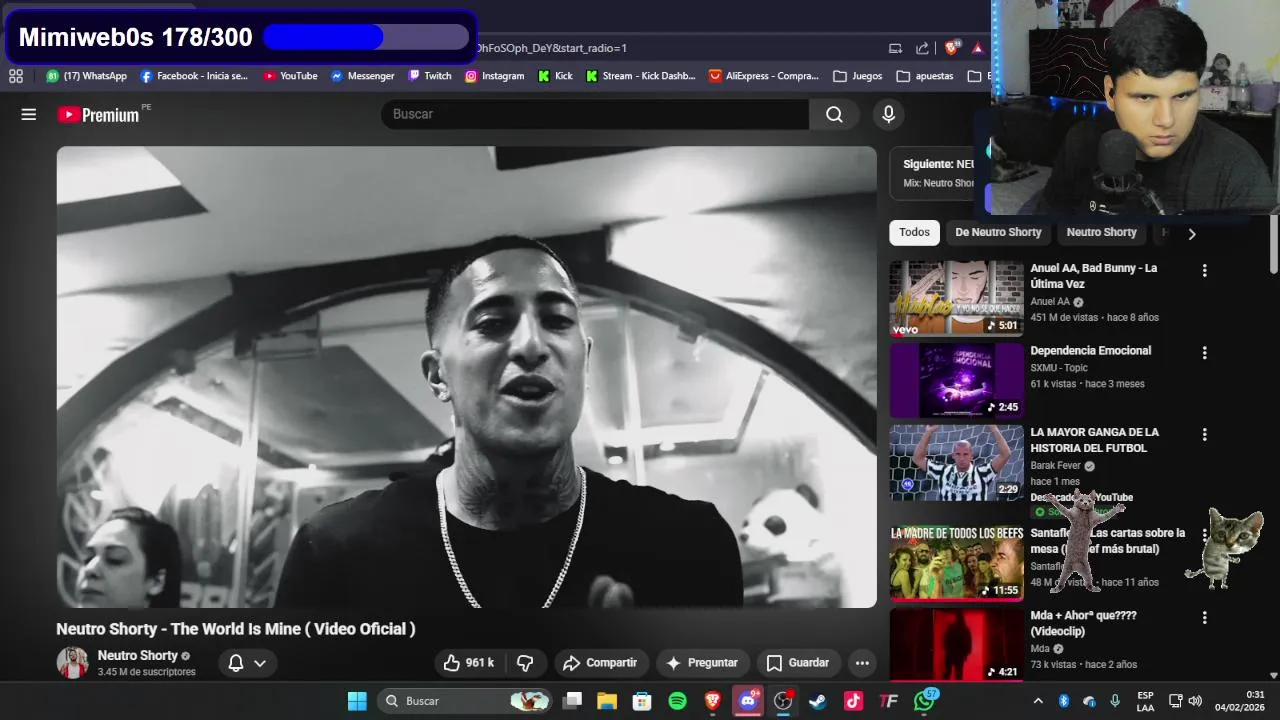Open the cast/screen icon in address bar

pos(895,48)
